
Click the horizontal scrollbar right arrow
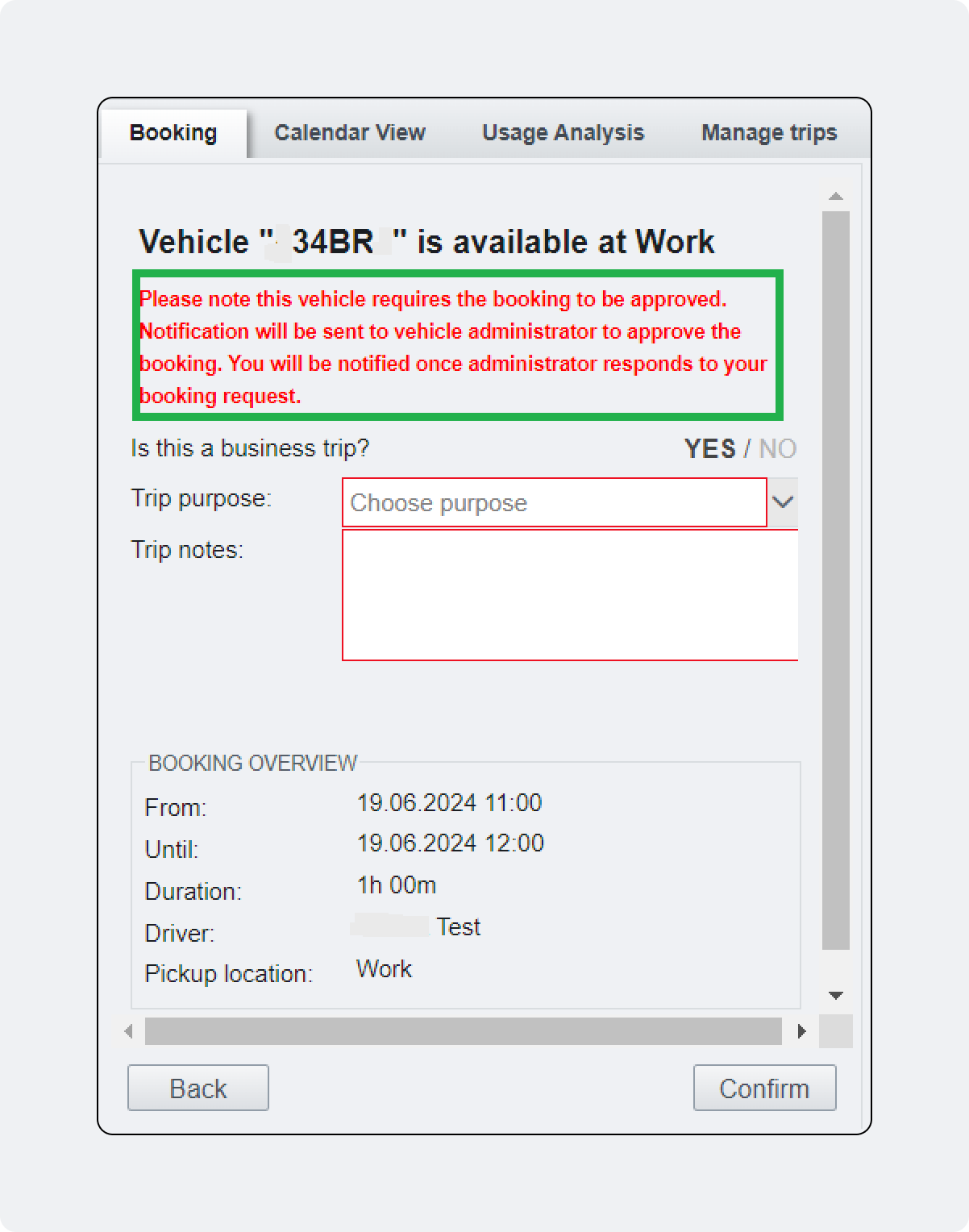801,1031
